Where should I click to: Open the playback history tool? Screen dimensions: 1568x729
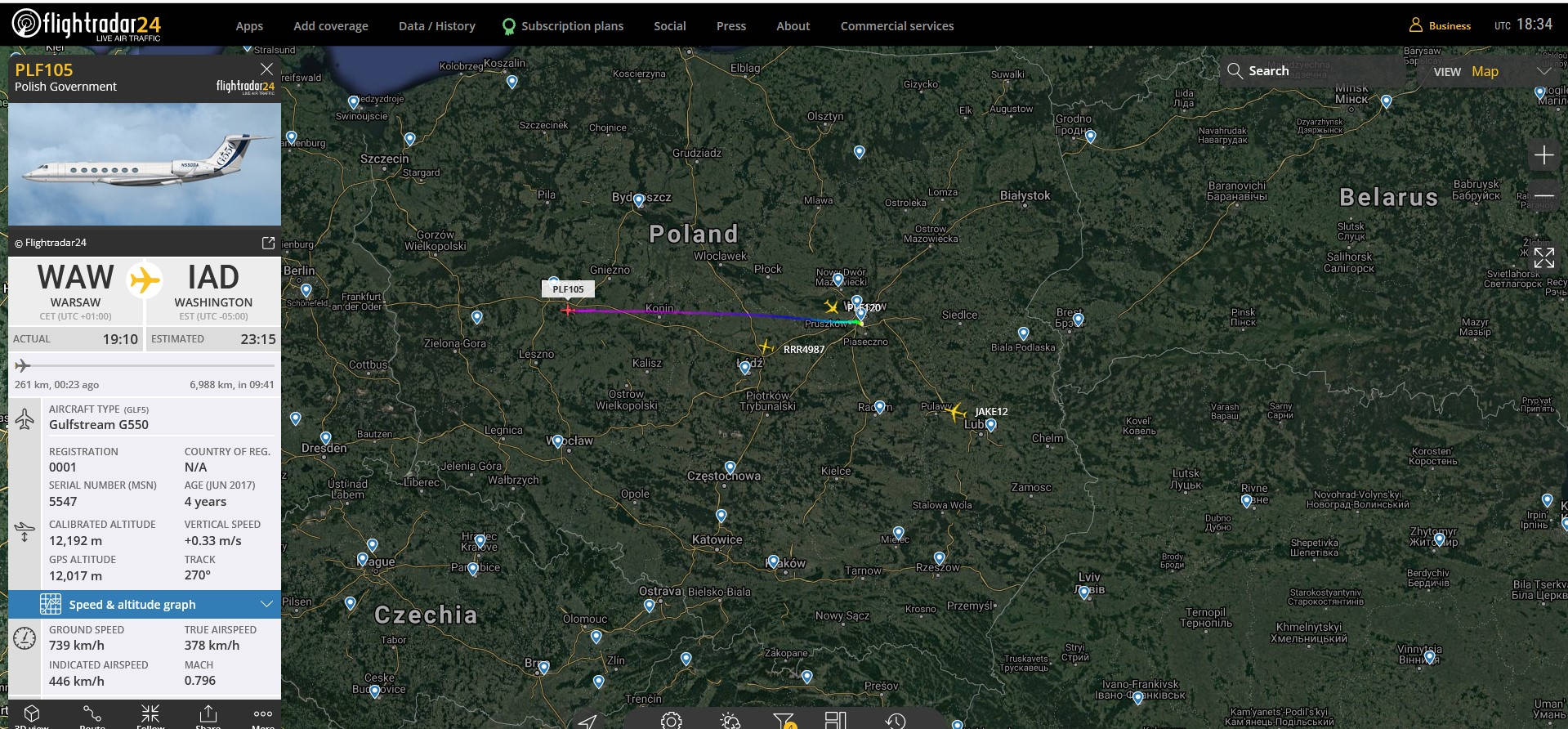(x=896, y=721)
